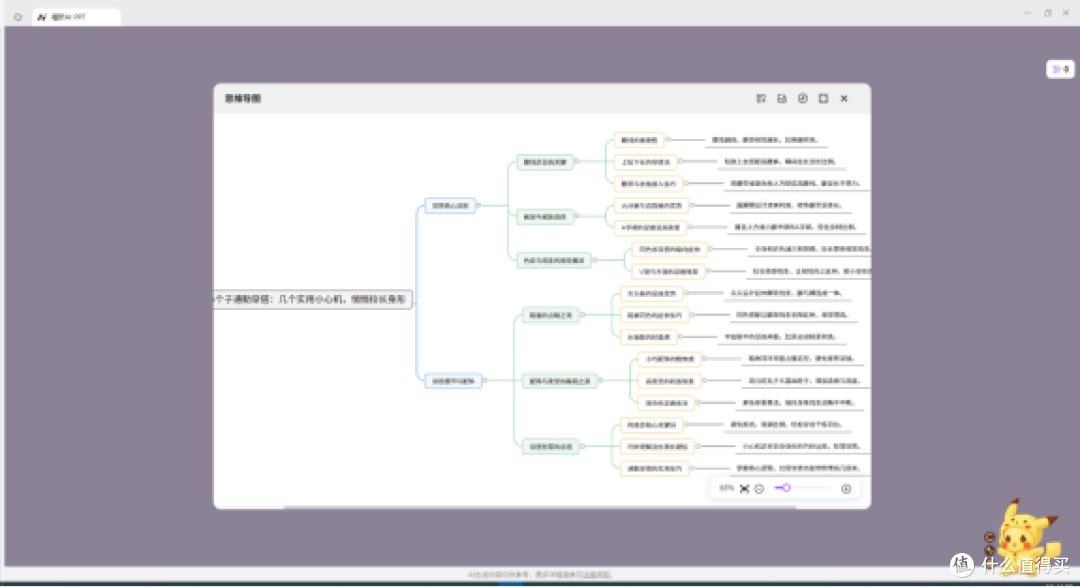Zoom in with the plus circle icon
Image resolution: width=1080 pixels, height=588 pixels.
846,489
